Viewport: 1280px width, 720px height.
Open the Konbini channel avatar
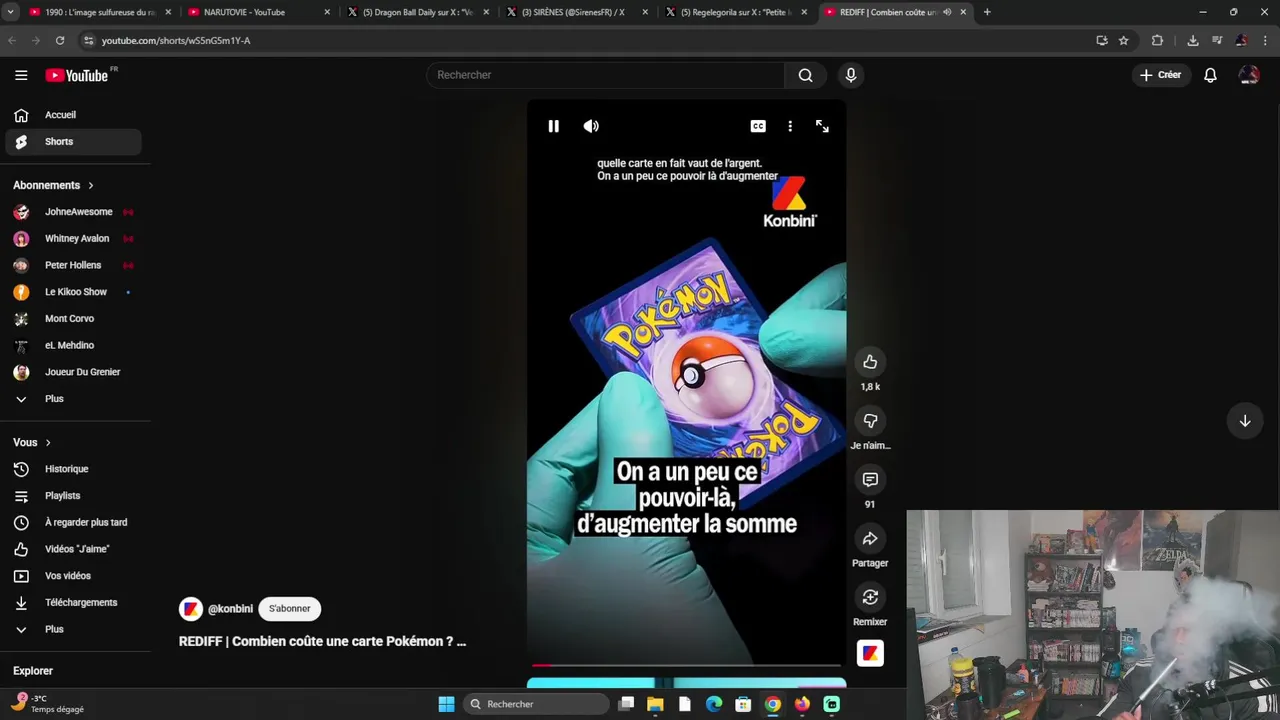click(190, 609)
